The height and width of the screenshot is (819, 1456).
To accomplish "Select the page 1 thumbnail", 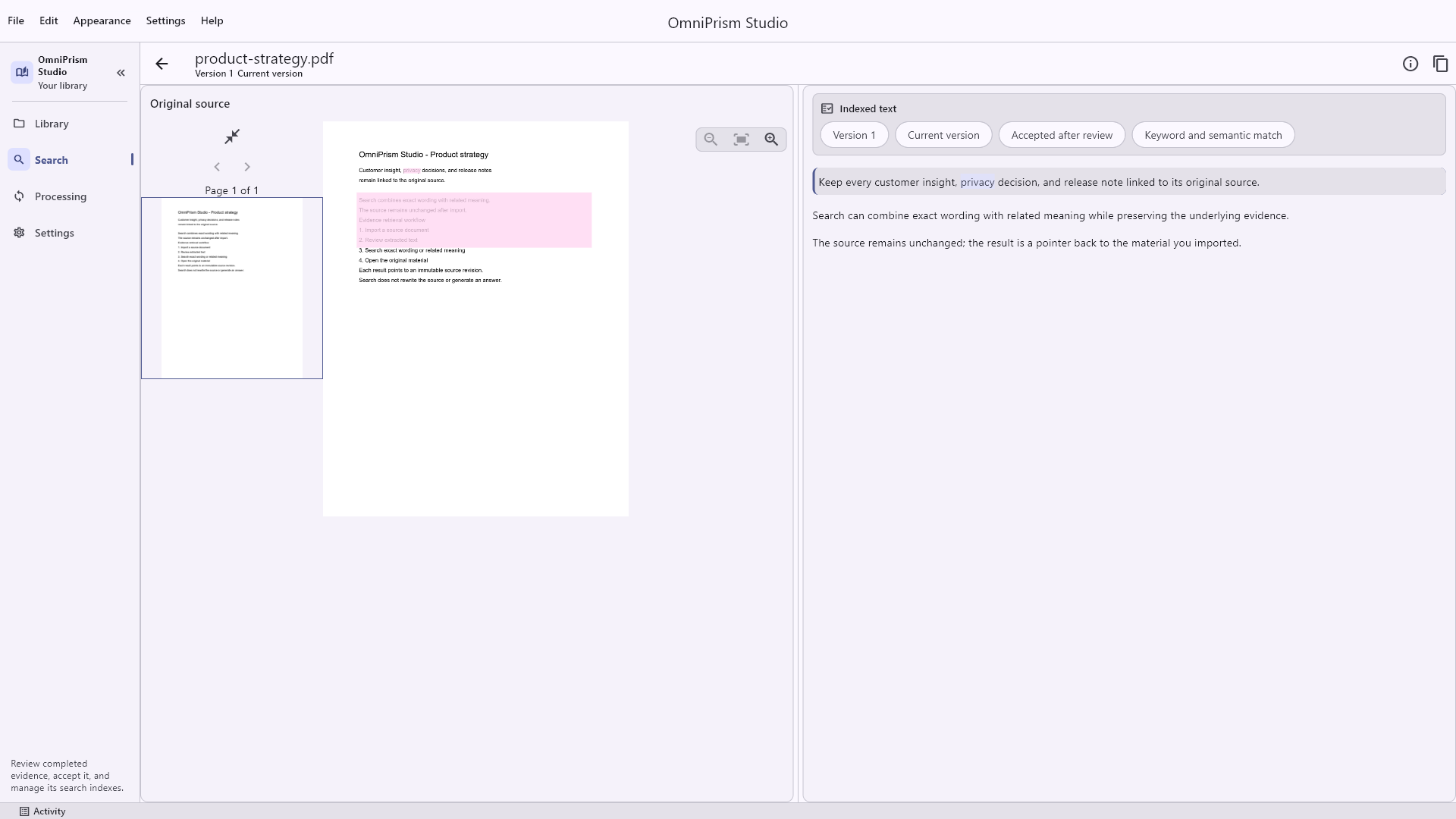I will pos(232,288).
